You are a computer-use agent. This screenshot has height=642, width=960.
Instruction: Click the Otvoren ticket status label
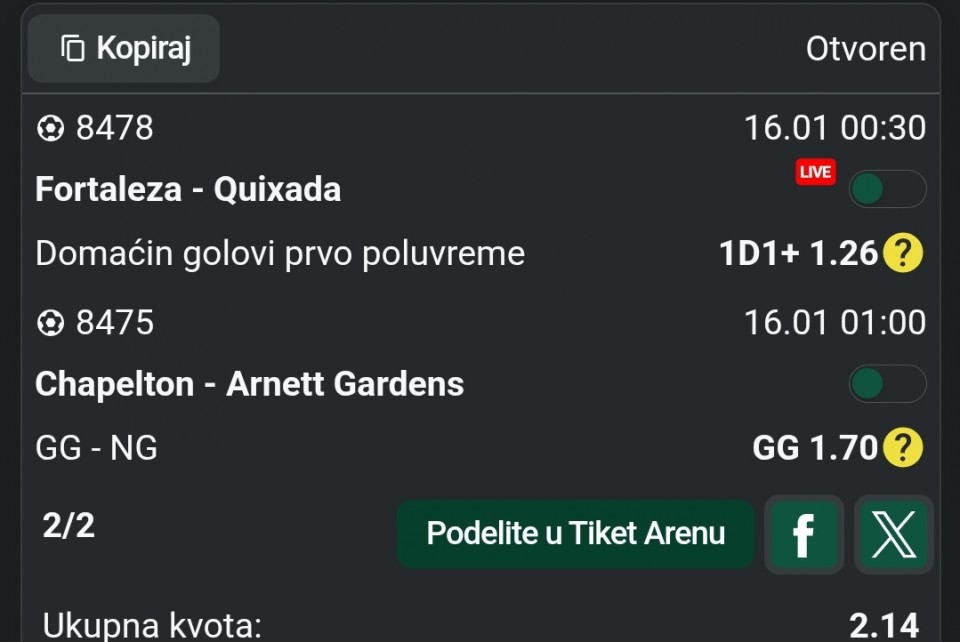[865, 49]
